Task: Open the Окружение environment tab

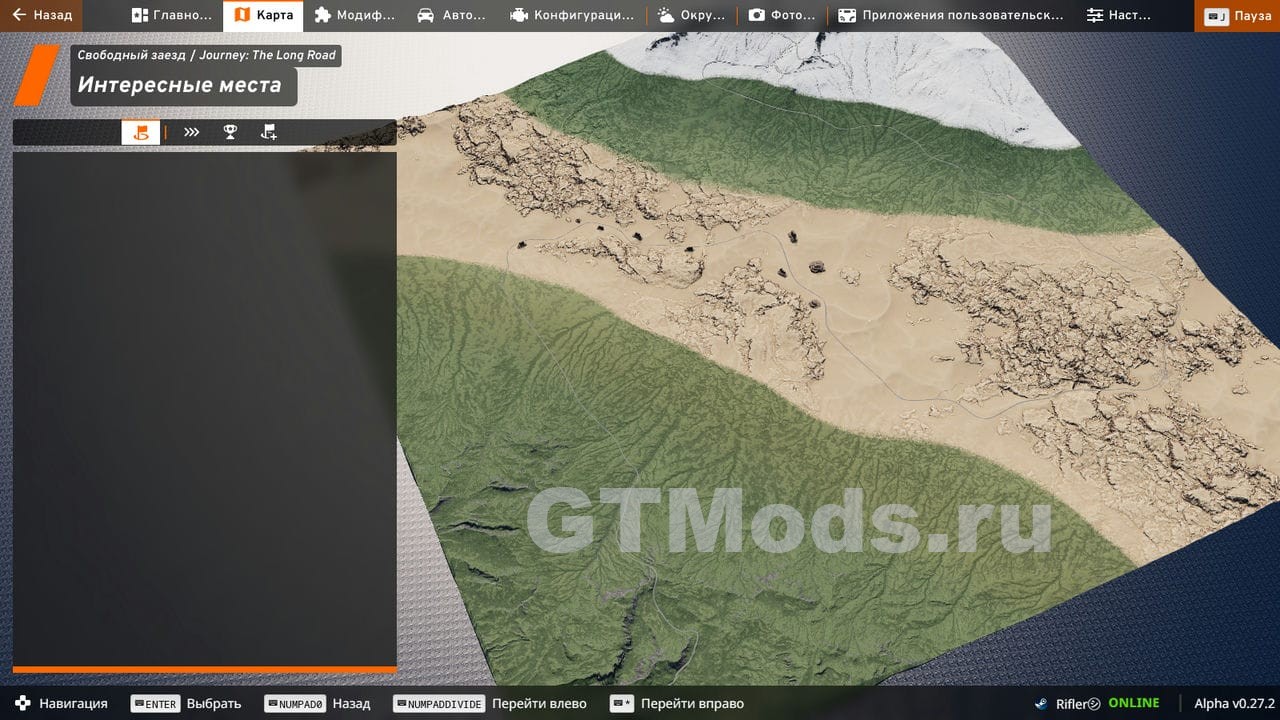Action: [691, 15]
